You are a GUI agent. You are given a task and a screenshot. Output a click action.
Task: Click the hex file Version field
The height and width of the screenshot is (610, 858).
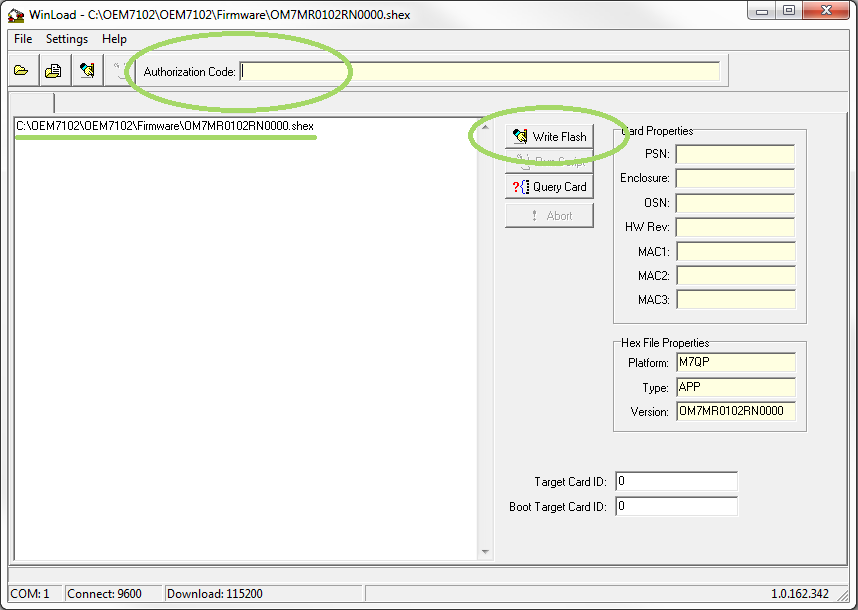pos(735,412)
